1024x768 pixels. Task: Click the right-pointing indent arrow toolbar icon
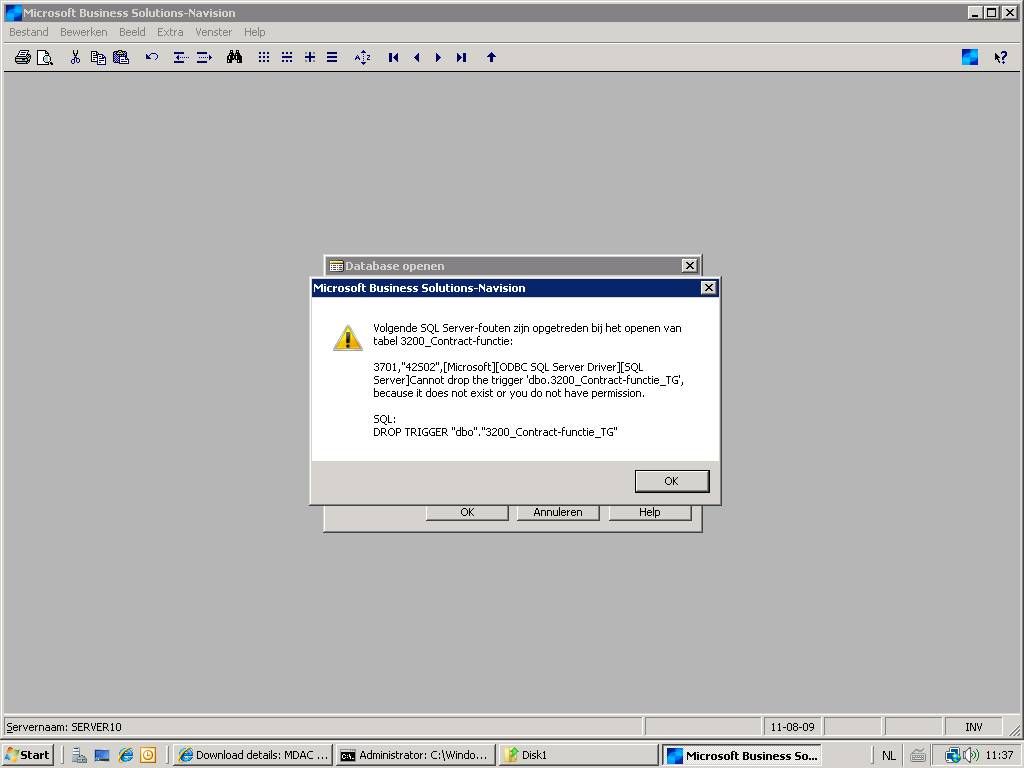(x=204, y=57)
